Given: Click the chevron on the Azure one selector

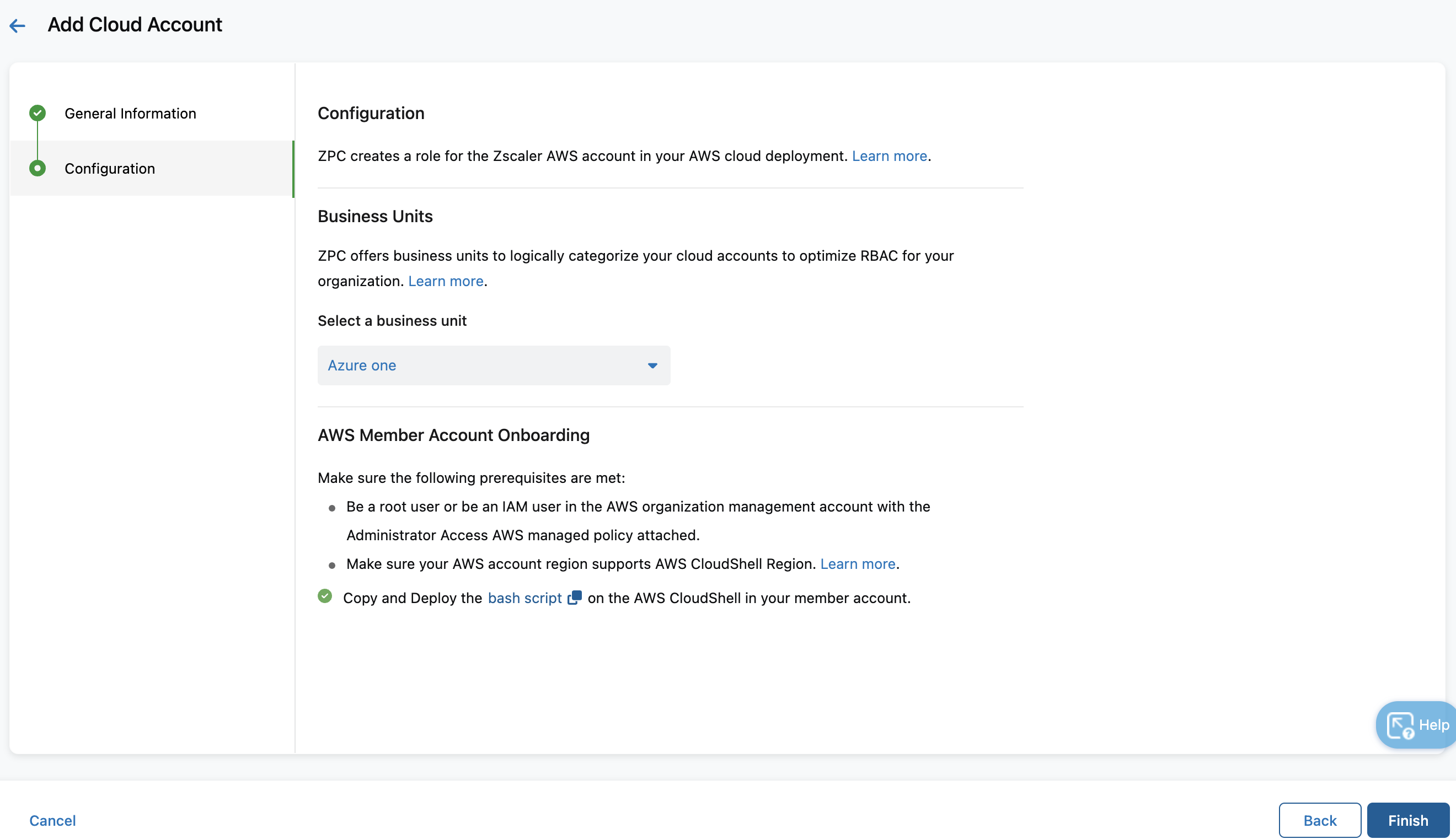Looking at the screenshot, I should pos(652,365).
